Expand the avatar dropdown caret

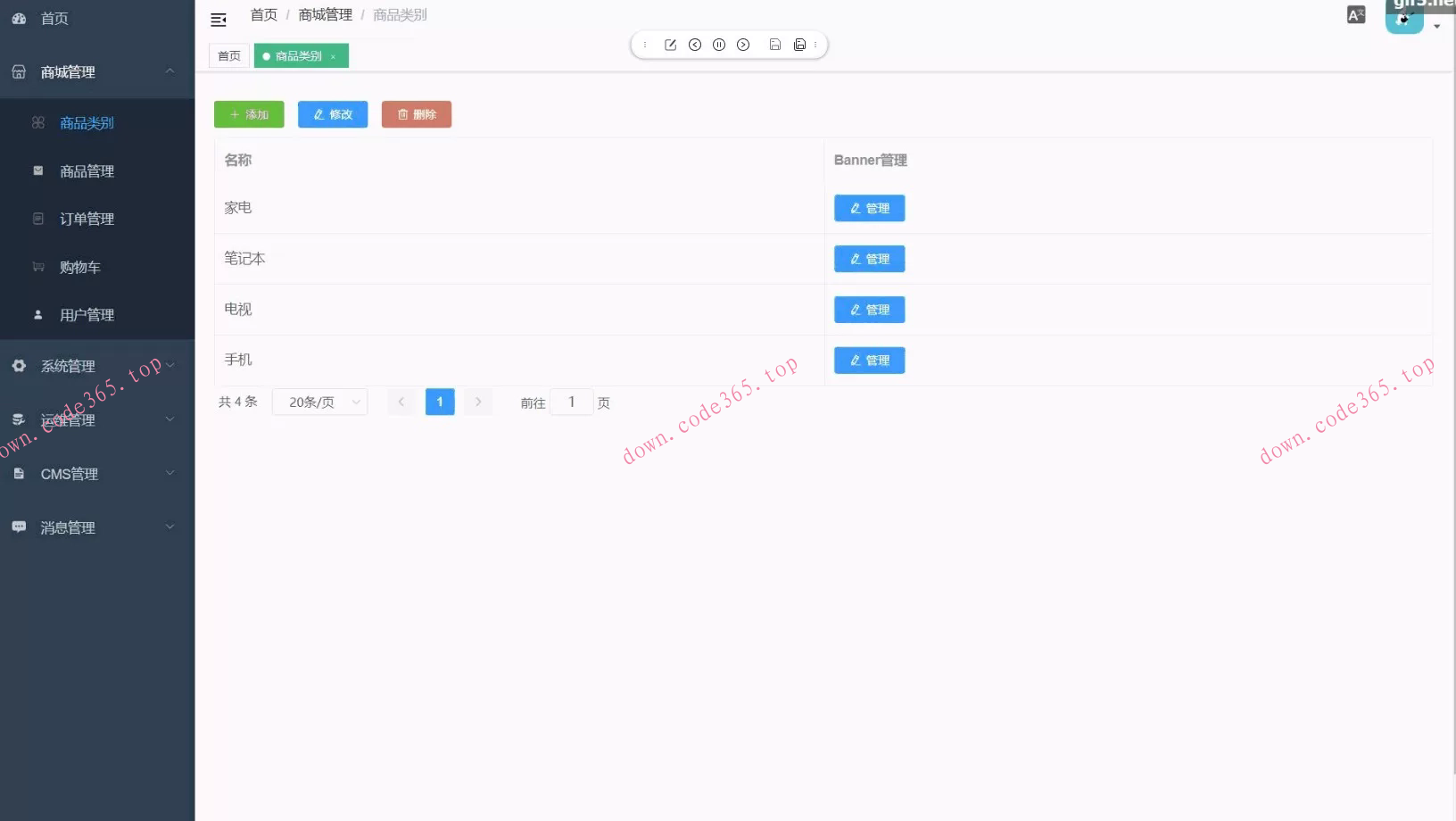(x=1436, y=27)
